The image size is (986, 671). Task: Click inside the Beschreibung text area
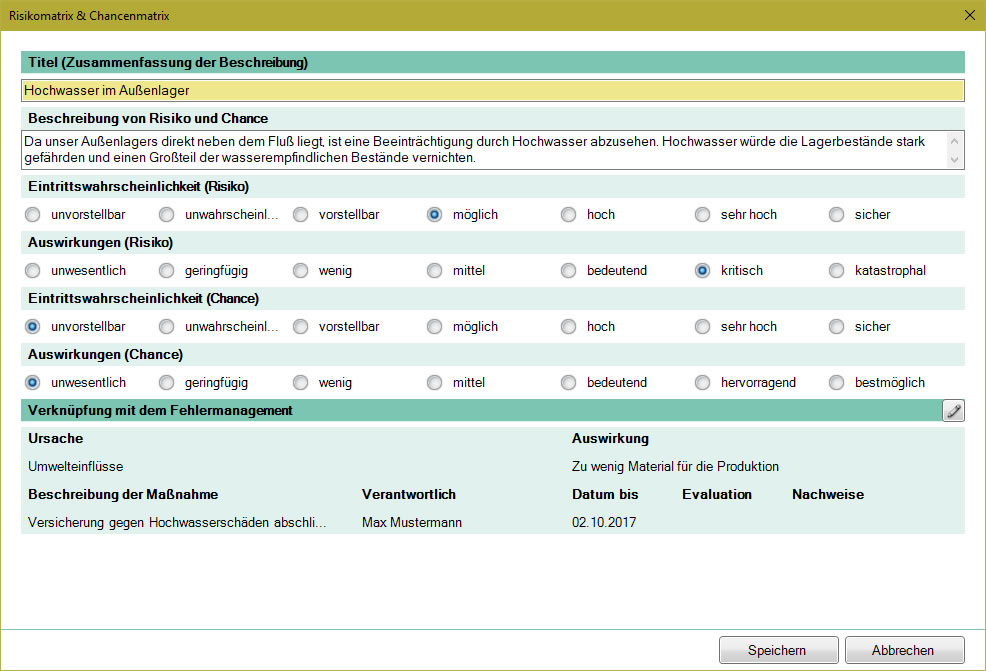[480, 150]
